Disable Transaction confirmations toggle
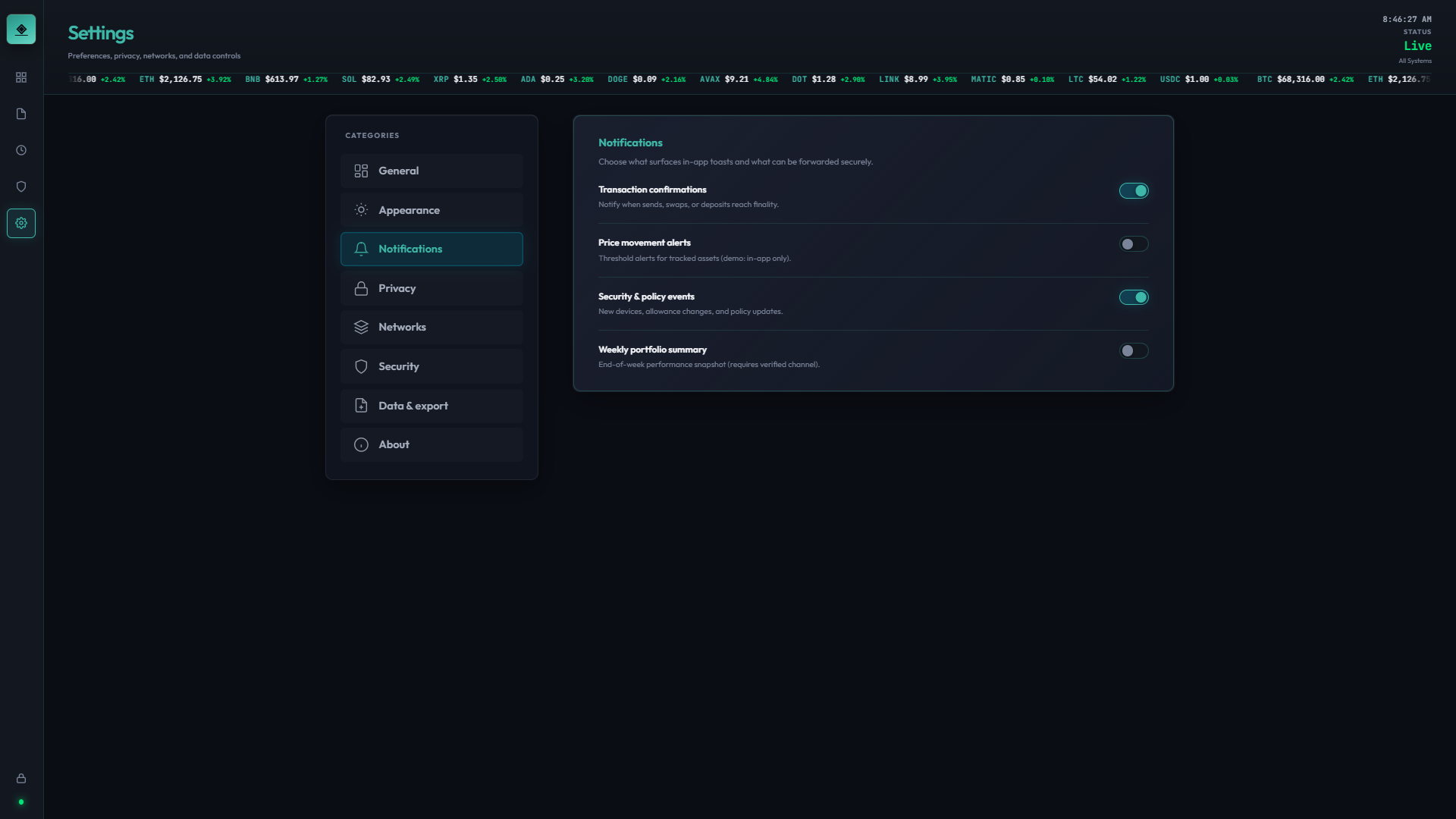The width and height of the screenshot is (1456, 819). [1134, 190]
